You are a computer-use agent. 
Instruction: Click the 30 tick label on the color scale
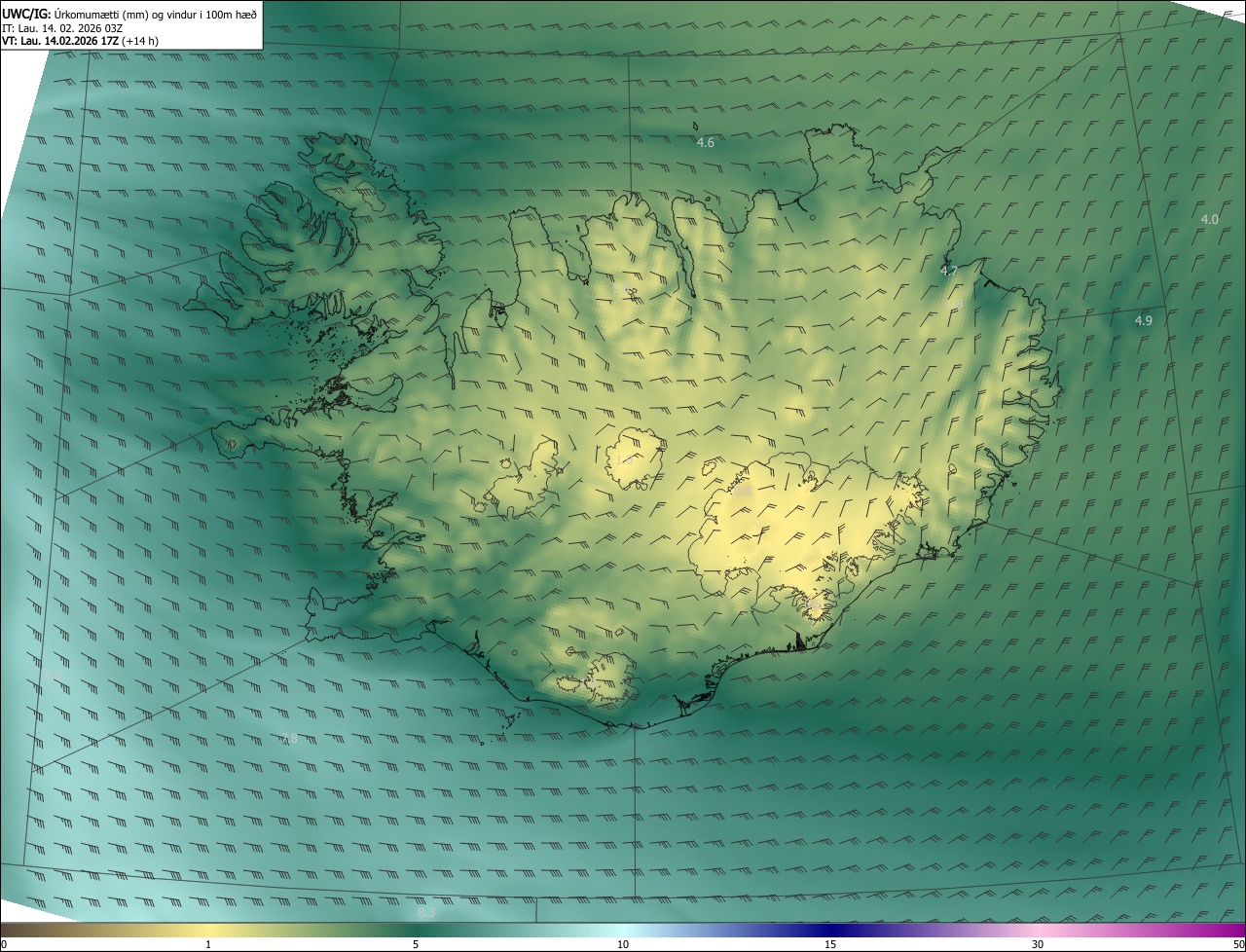click(x=1038, y=944)
